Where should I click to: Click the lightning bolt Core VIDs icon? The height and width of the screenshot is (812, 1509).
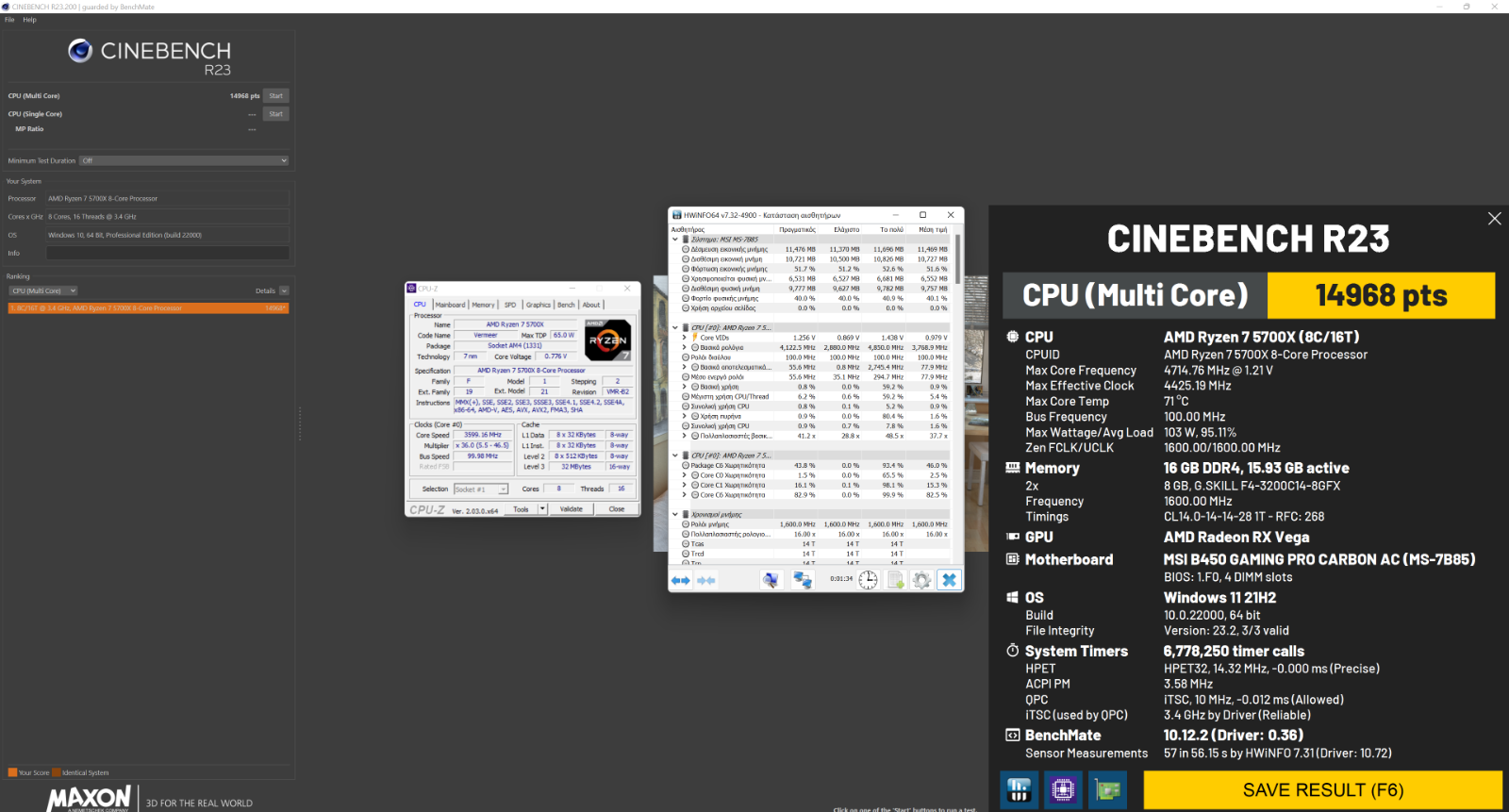(x=695, y=338)
